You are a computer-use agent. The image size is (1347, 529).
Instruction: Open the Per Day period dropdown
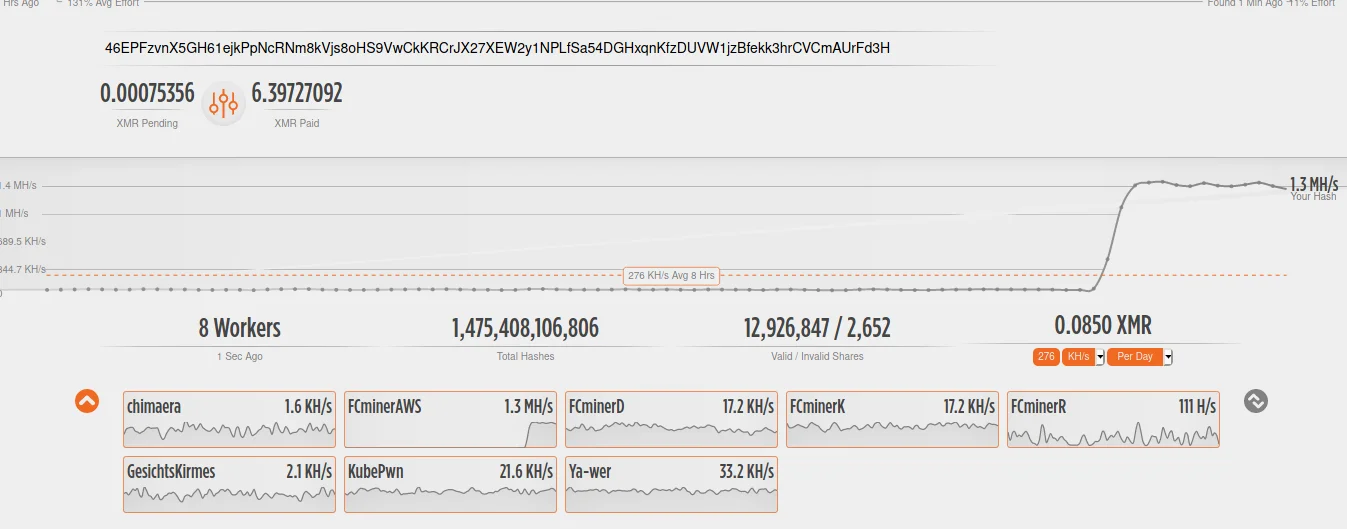click(x=1140, y=357)
